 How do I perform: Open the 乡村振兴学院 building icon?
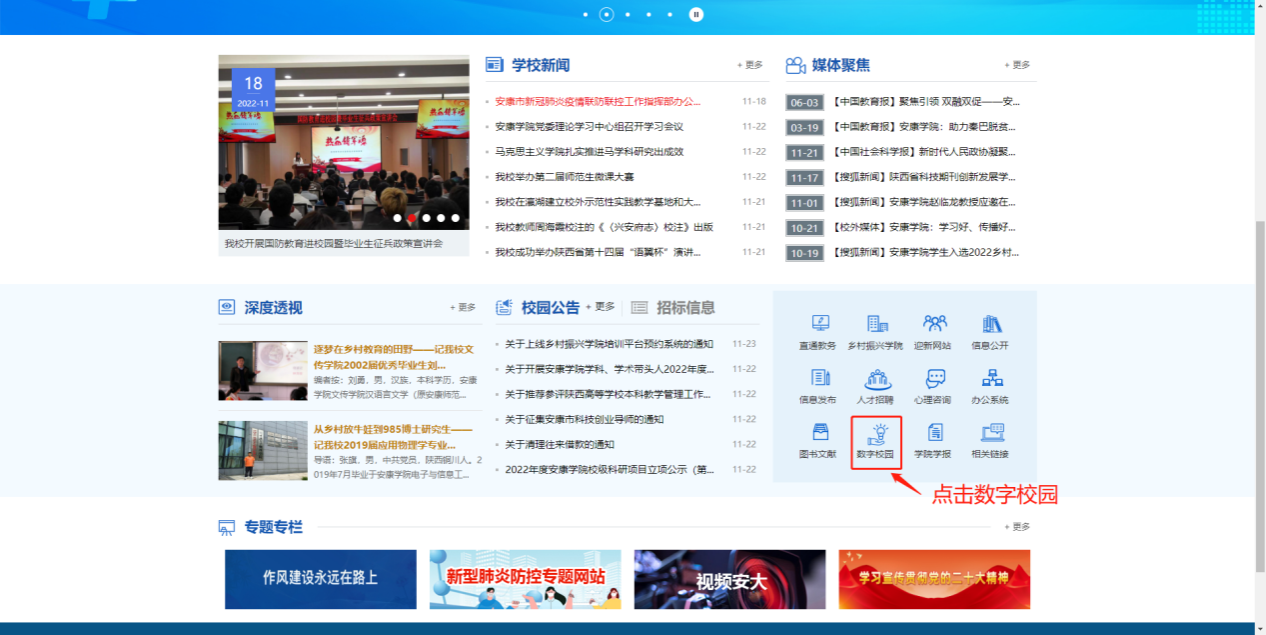(x=877, y=324)
